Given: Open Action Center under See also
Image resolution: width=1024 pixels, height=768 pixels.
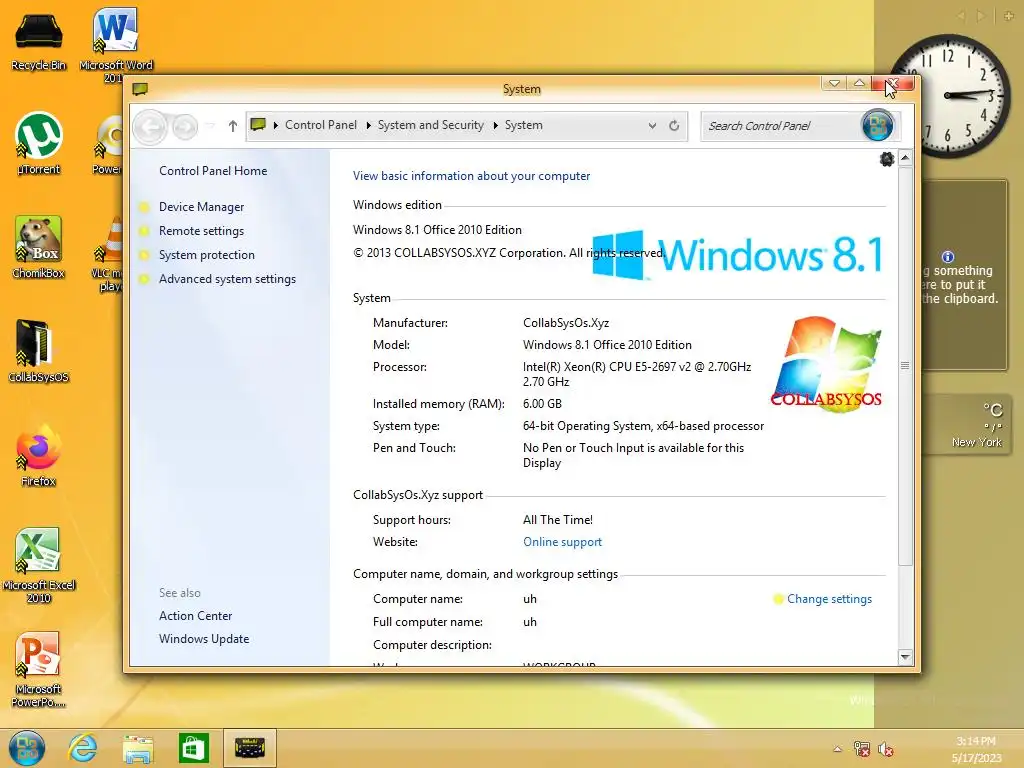Looking at the screenshot, I should coord(195,616).
